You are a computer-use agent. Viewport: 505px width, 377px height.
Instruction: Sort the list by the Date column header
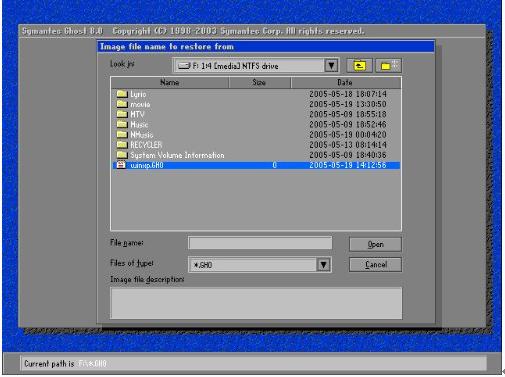[x=346, y=82]
